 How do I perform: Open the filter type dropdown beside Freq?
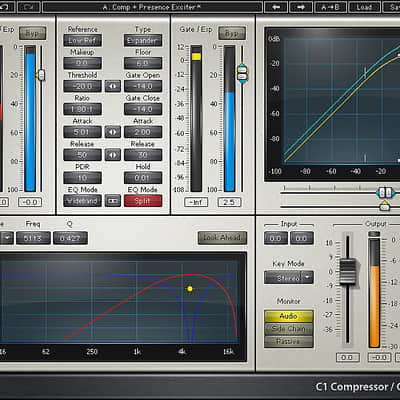tap(7, 238)
